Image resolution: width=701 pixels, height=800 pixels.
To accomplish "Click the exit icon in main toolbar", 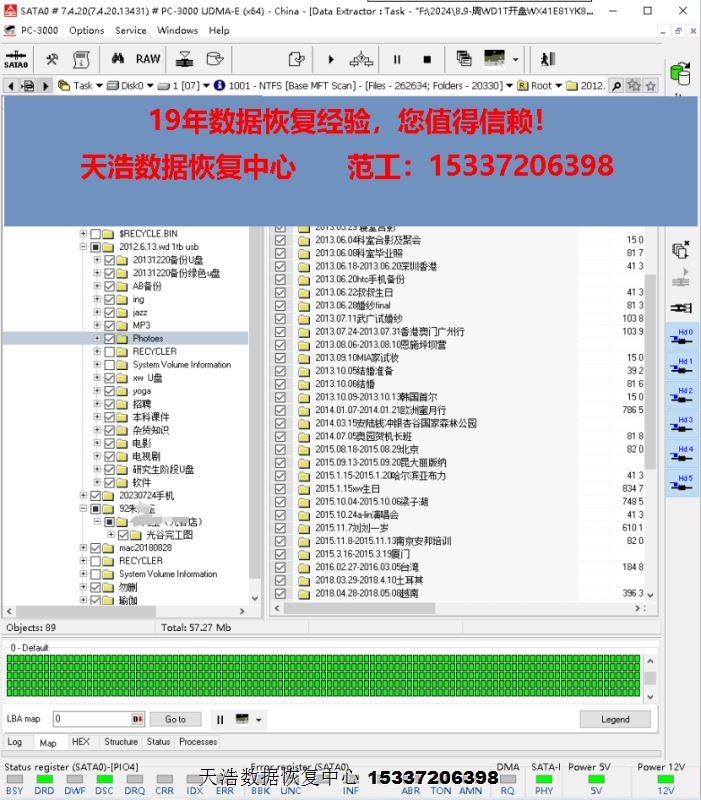I will pos(547,60).
